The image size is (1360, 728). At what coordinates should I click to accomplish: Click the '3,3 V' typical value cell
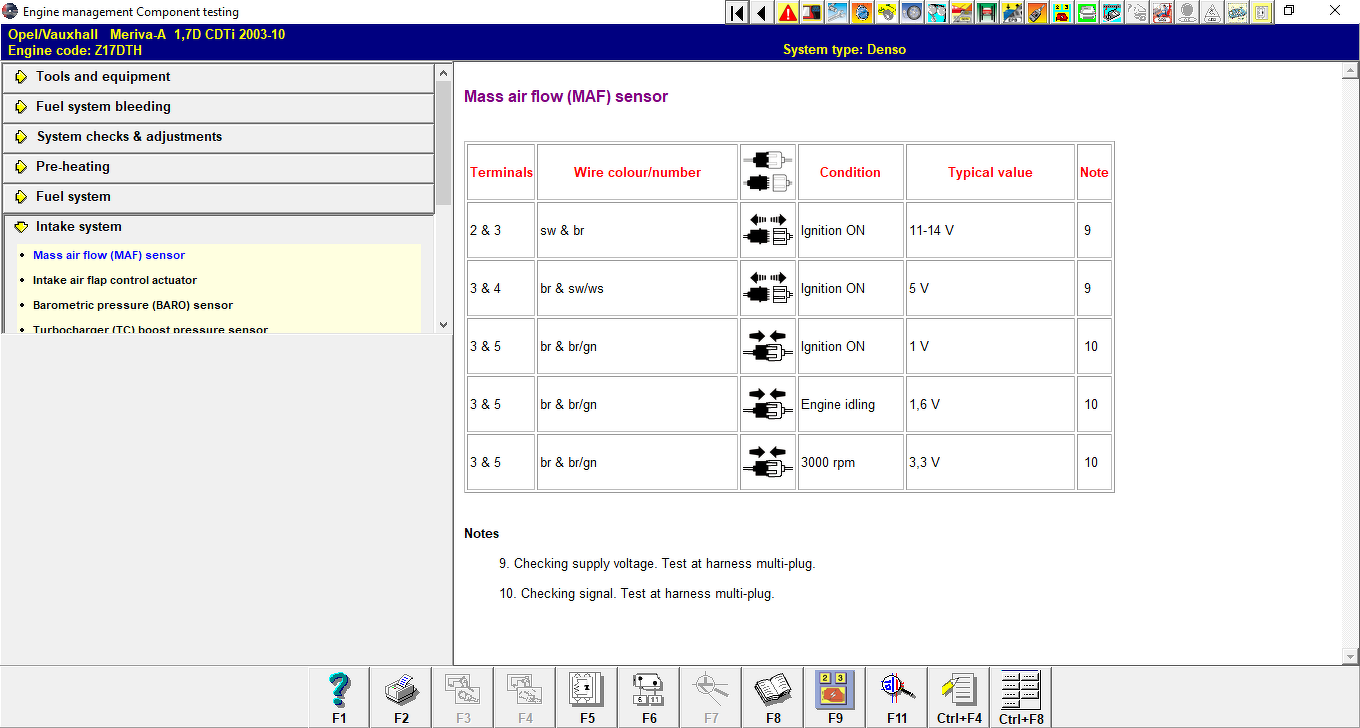tap(990, 462)
